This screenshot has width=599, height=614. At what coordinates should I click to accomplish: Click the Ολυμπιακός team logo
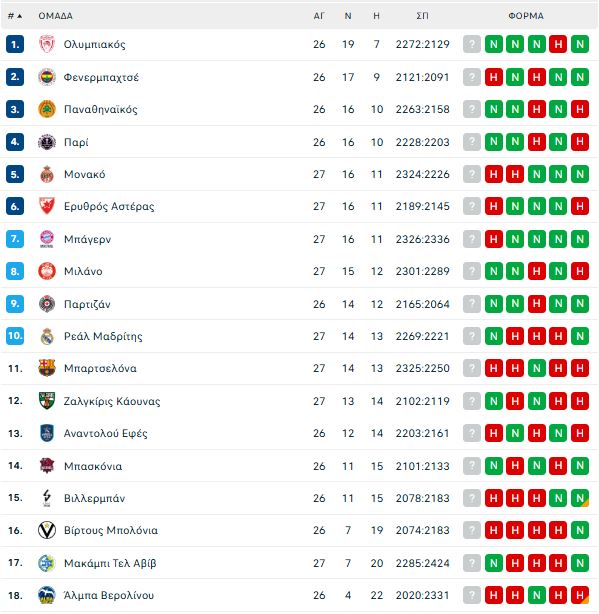pos(47,44)
